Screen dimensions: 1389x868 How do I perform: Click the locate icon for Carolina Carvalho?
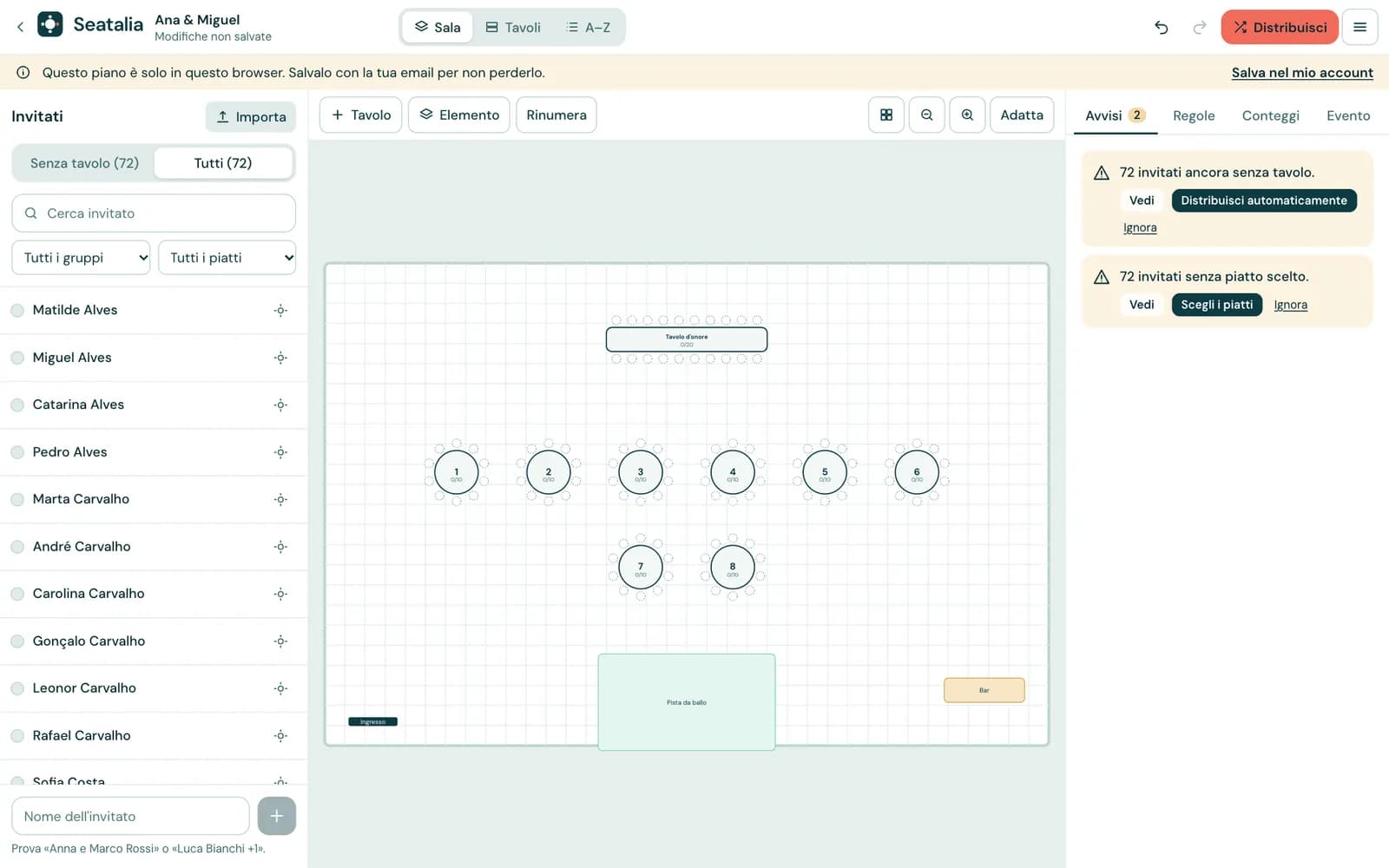pyautogui.click(x=280, y=594)
